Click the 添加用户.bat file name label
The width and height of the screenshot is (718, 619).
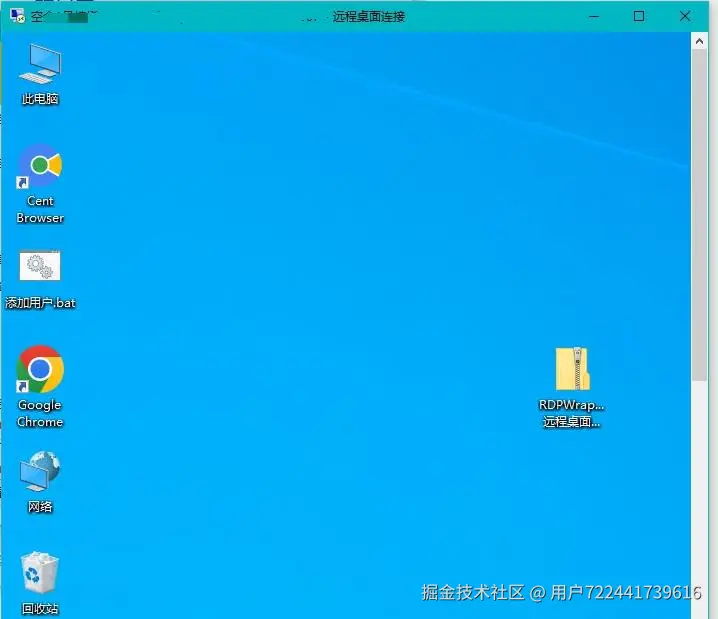40,303
